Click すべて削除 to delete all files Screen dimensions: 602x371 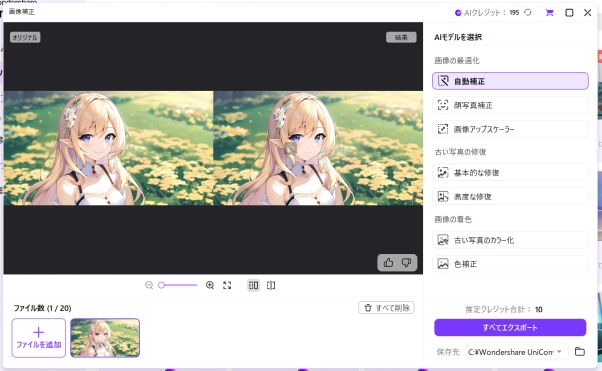(386, 308)
